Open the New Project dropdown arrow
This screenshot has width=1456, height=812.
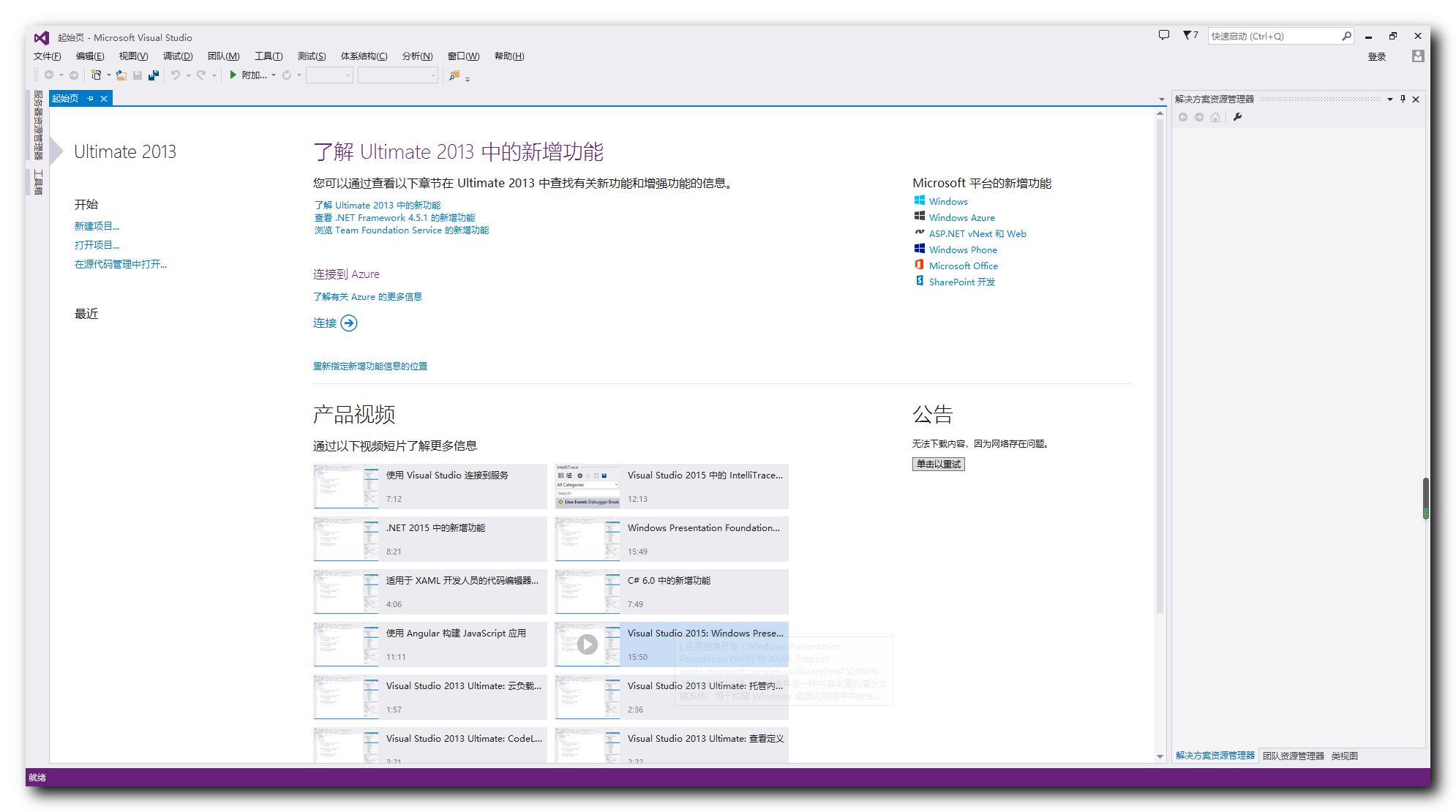coord(109,75)
